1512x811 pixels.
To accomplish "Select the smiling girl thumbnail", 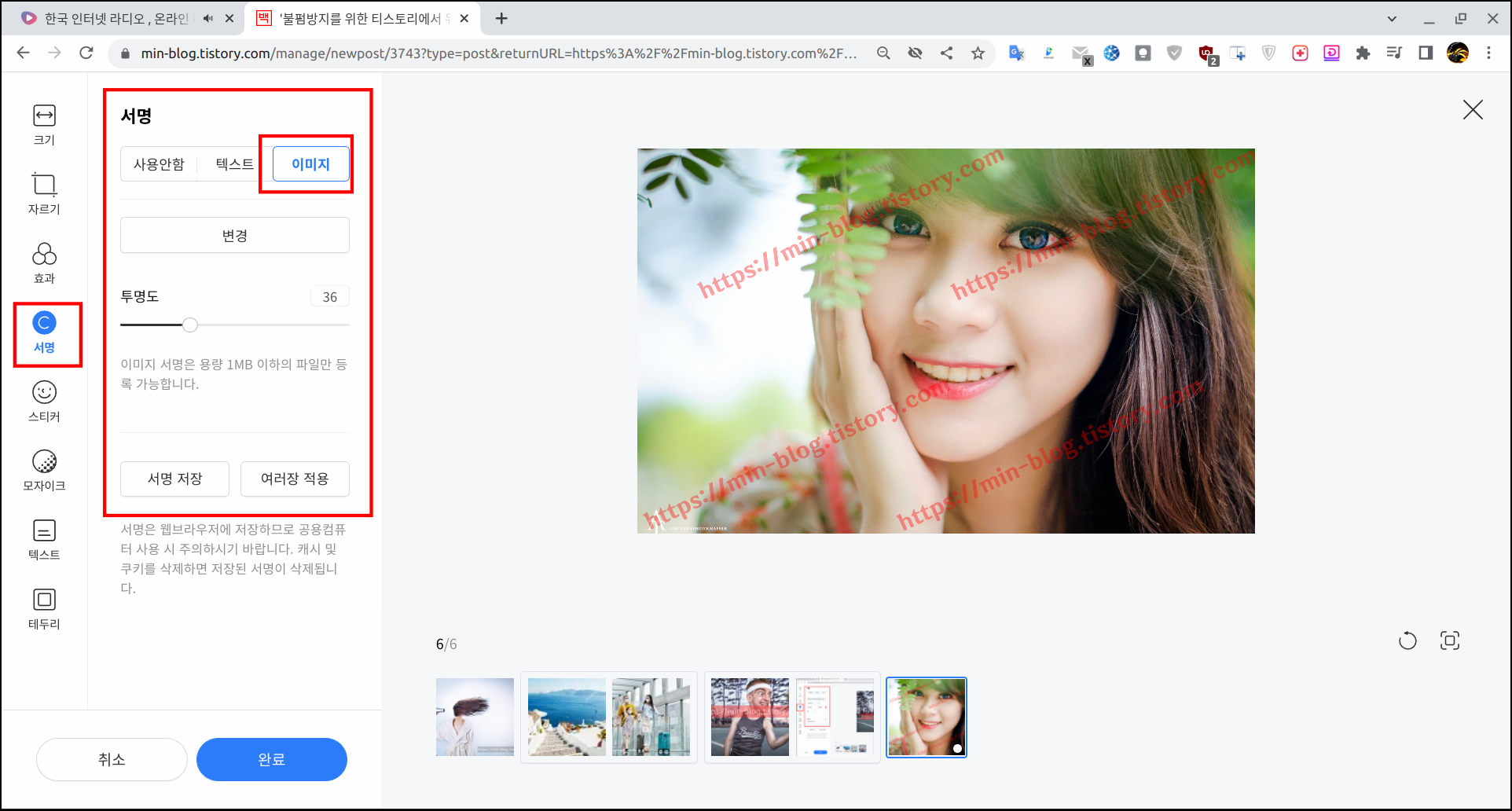I will coord(927,717).
